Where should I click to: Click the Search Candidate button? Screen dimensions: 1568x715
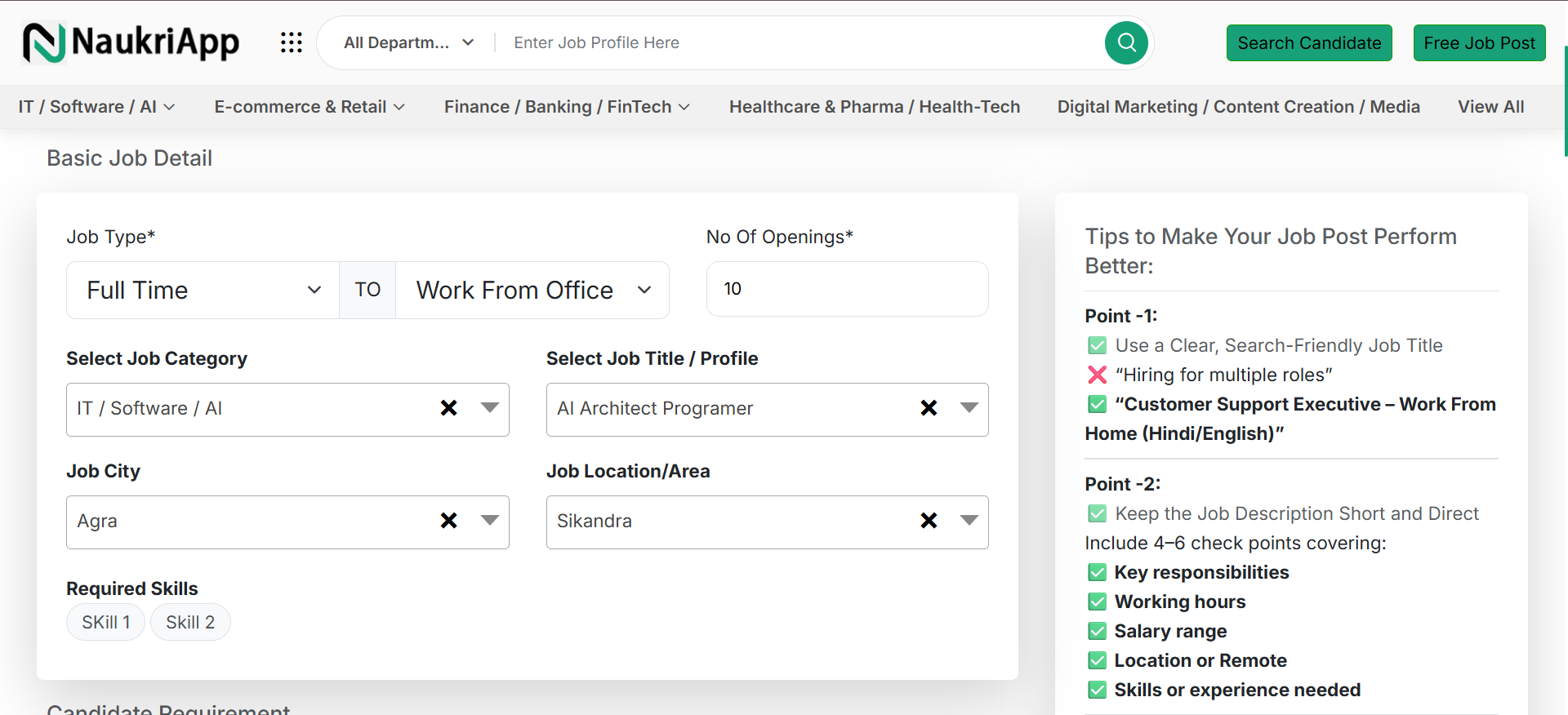point(1309,43)
